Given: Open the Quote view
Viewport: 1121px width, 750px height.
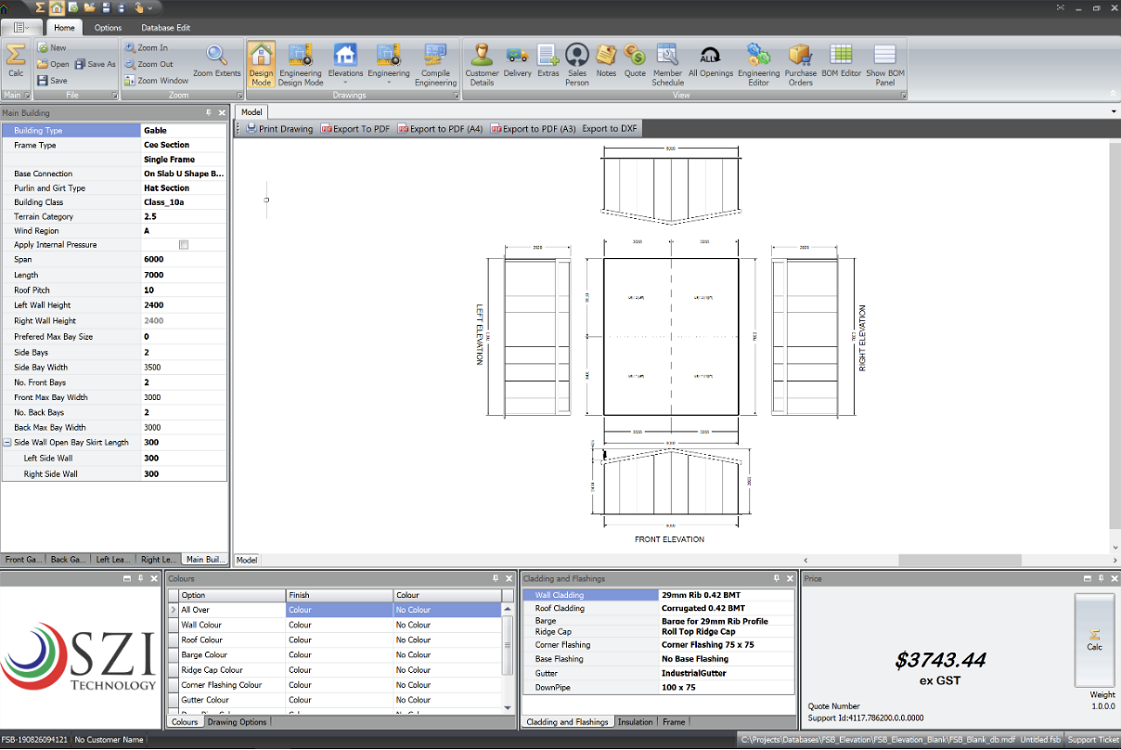Looking at the screenshot, I should point(635,61).
